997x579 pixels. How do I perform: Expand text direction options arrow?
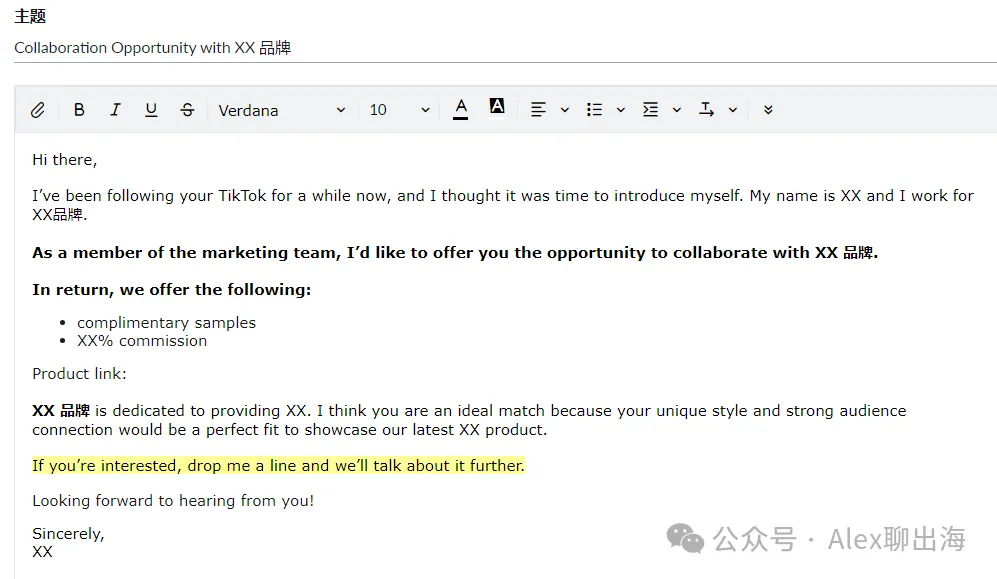click(x=732, y=110)
